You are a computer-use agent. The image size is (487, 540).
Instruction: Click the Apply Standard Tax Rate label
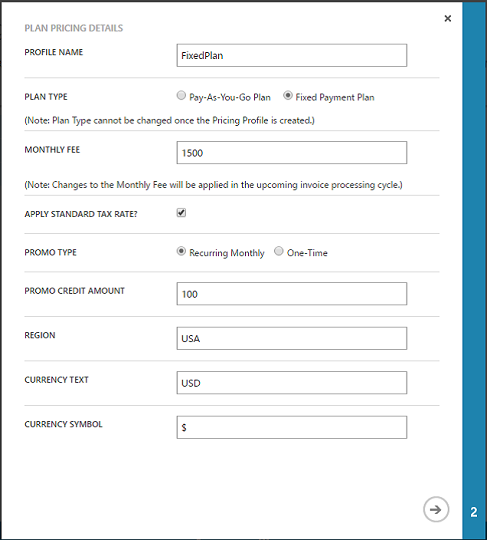click(81, 214)
